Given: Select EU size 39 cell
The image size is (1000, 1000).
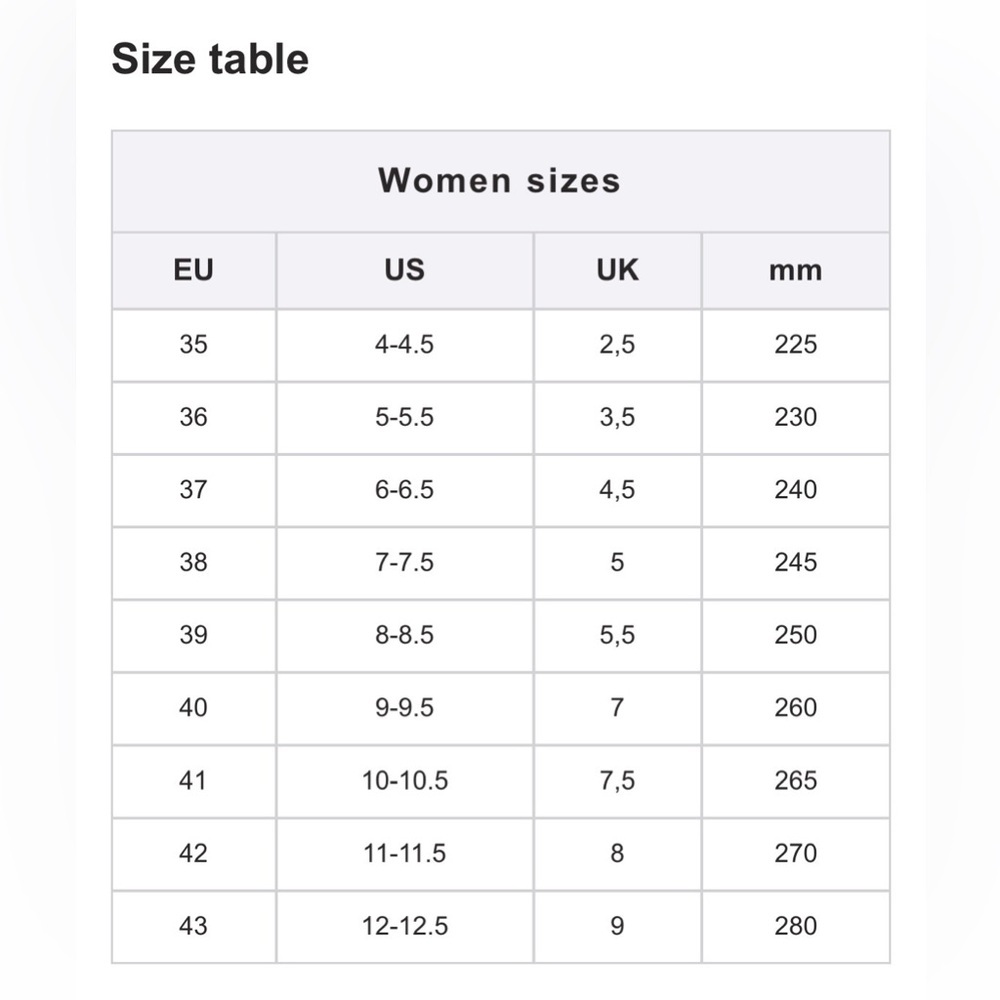Looking at the screenshot, I should click(x=194, y=636).
